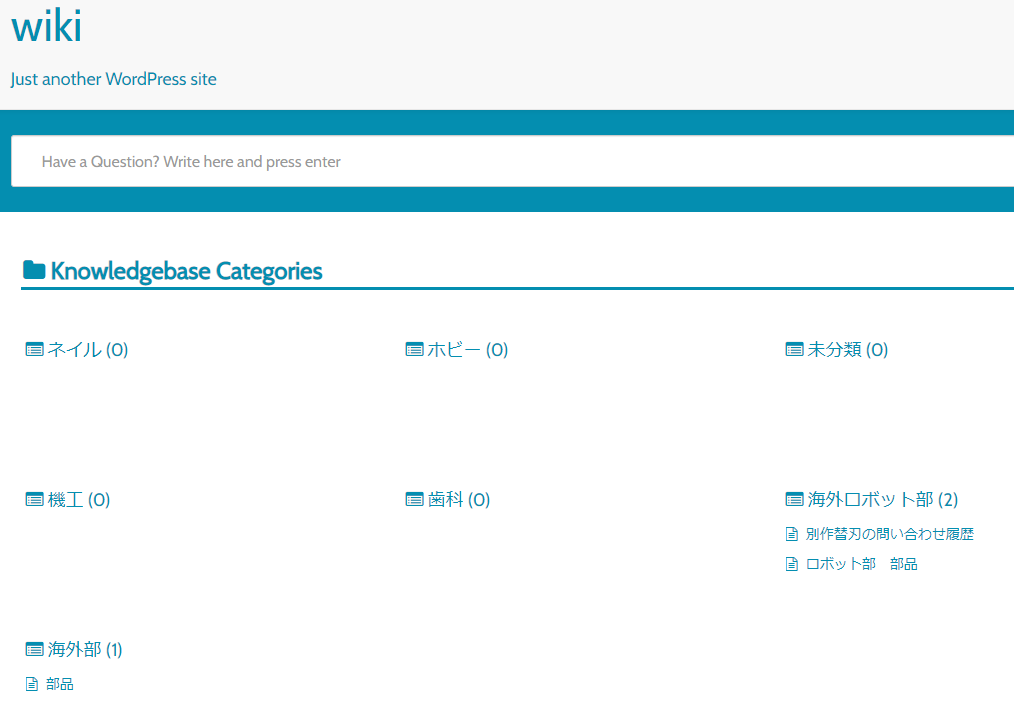Open the ネイル (0) category
The width and height of the screenshot is (1014, 721).
pyautogui.click(x=88, y=350)
